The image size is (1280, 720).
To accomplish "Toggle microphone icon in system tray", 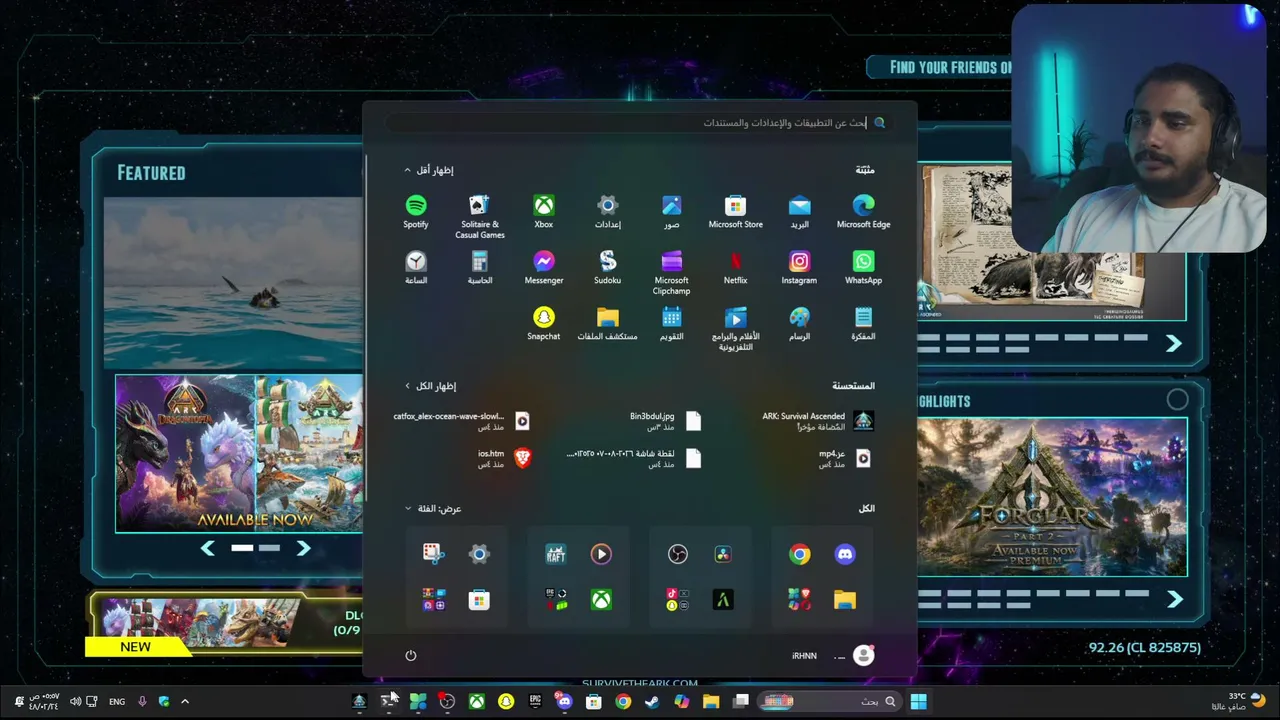I will [142, 701].
